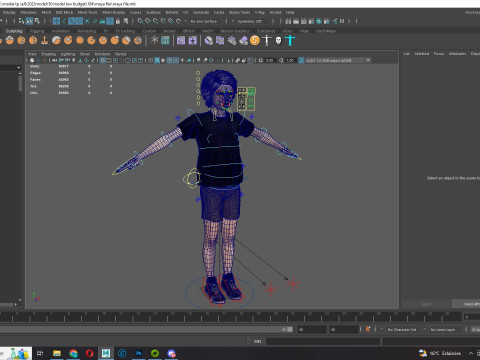Viewport: 480px width, 360px height.
Task: Show hidden system tray icons chevron
Action: tap(471, 353)
